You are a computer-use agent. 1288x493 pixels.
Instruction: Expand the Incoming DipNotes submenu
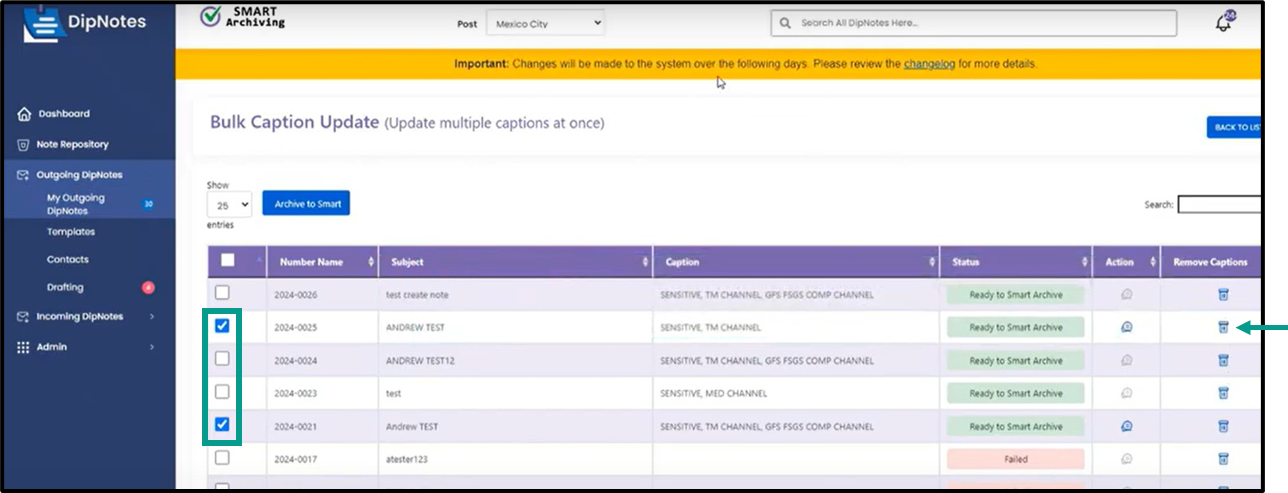152,317
